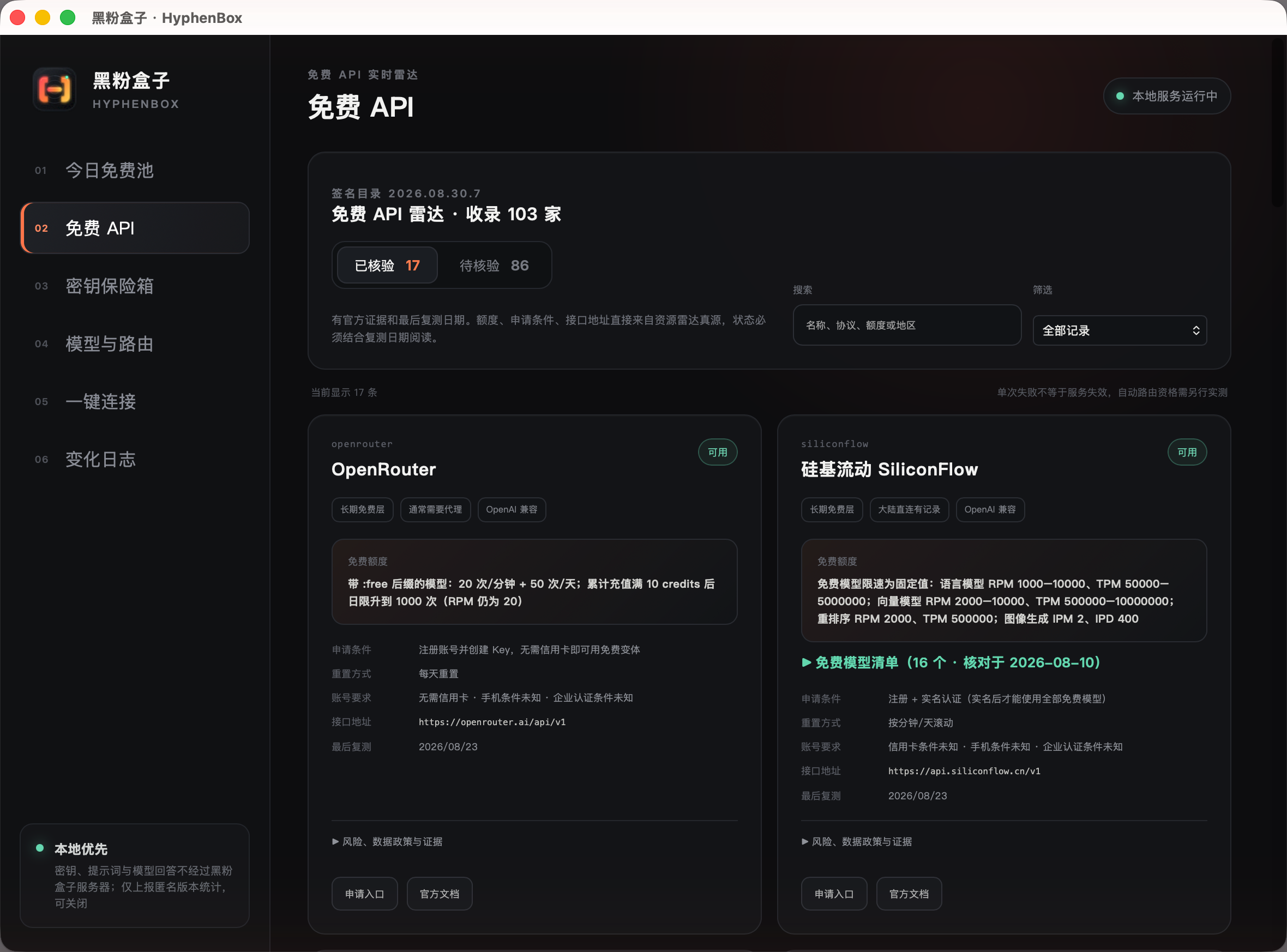Screen dimensions: 1287x952
Task: Expand 风险、数据政策与证据 under OpenRouter
Action: click(387, 842)
